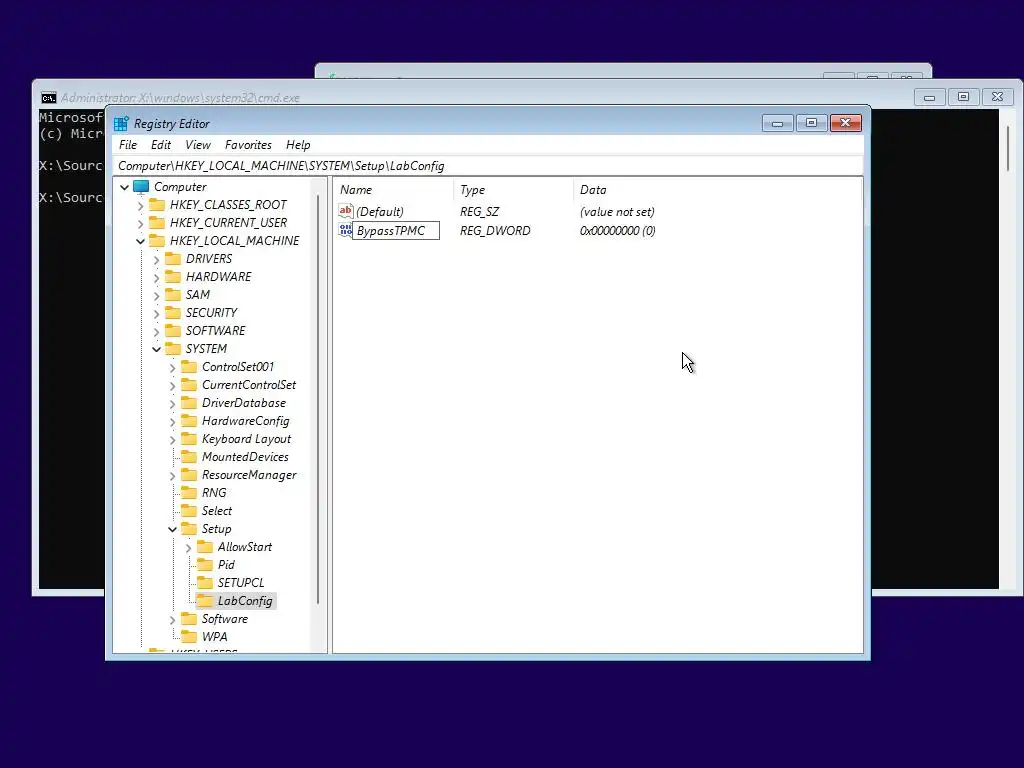Collapse the SYSTEM key chevron

(x=157, y=349)
